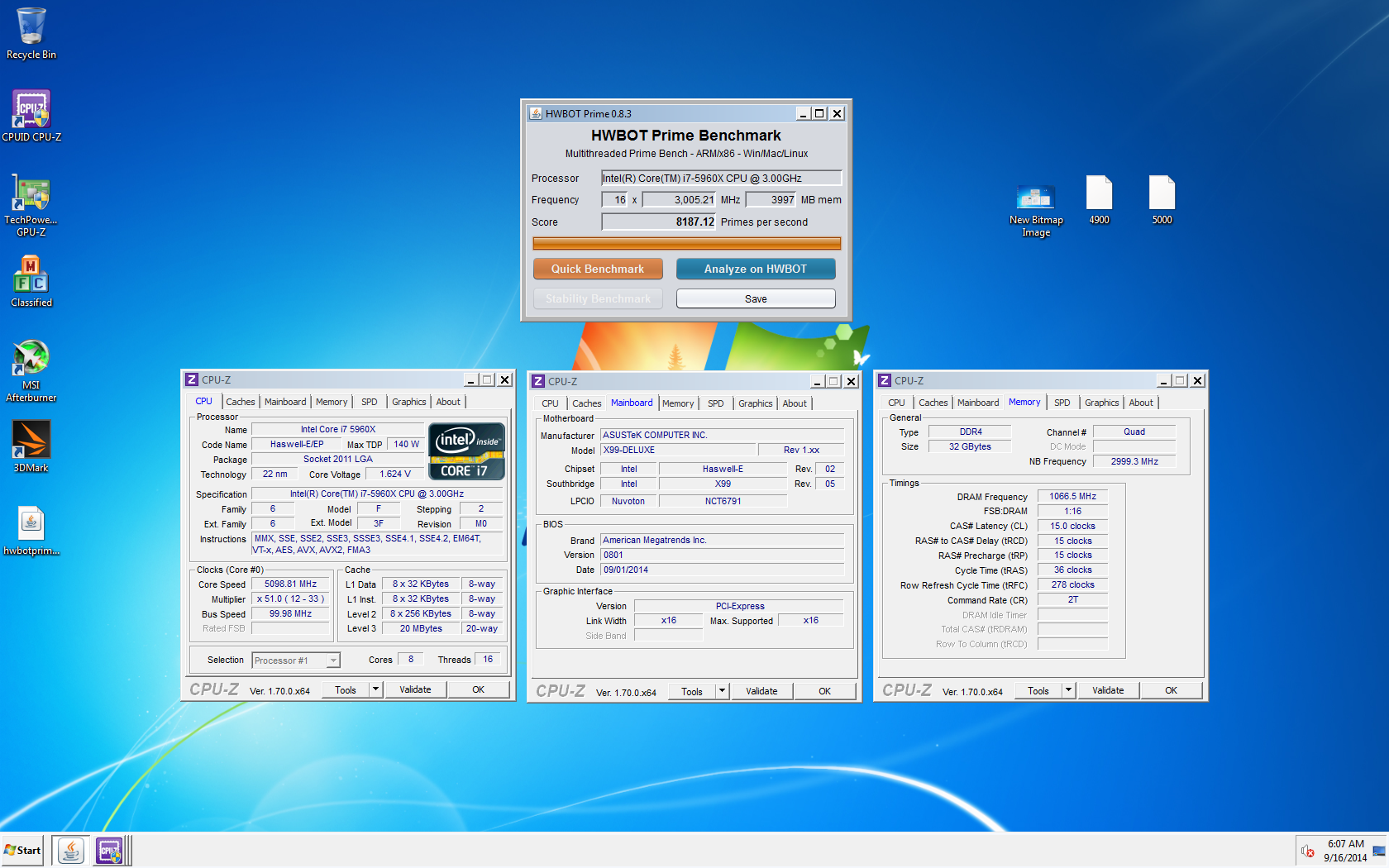Click the Processor field in HWBOT Prime
Screen dimensions: 1389x868
(721, 178)
